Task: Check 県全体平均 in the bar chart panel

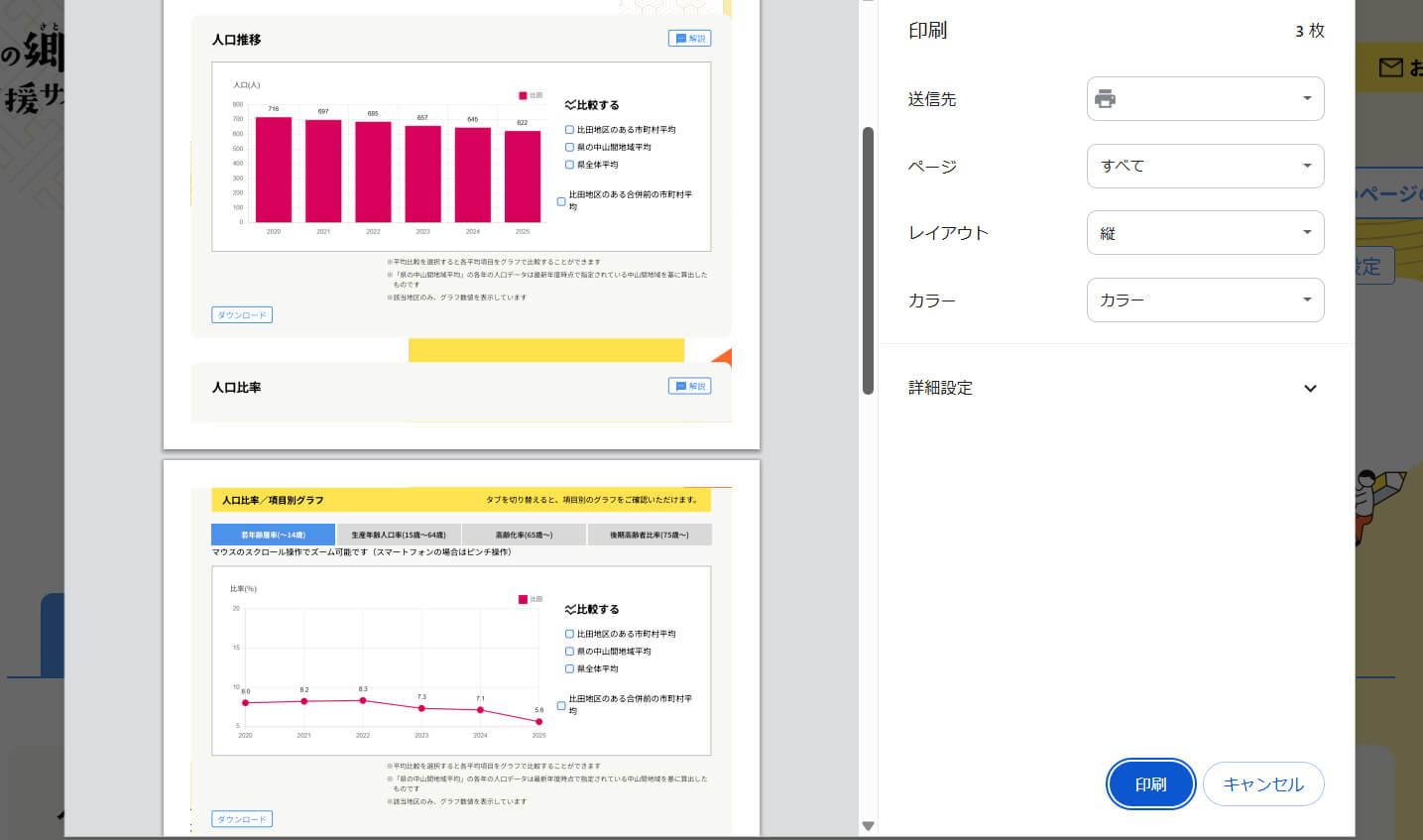Action: pyautogui.click(x=569, y=165)
